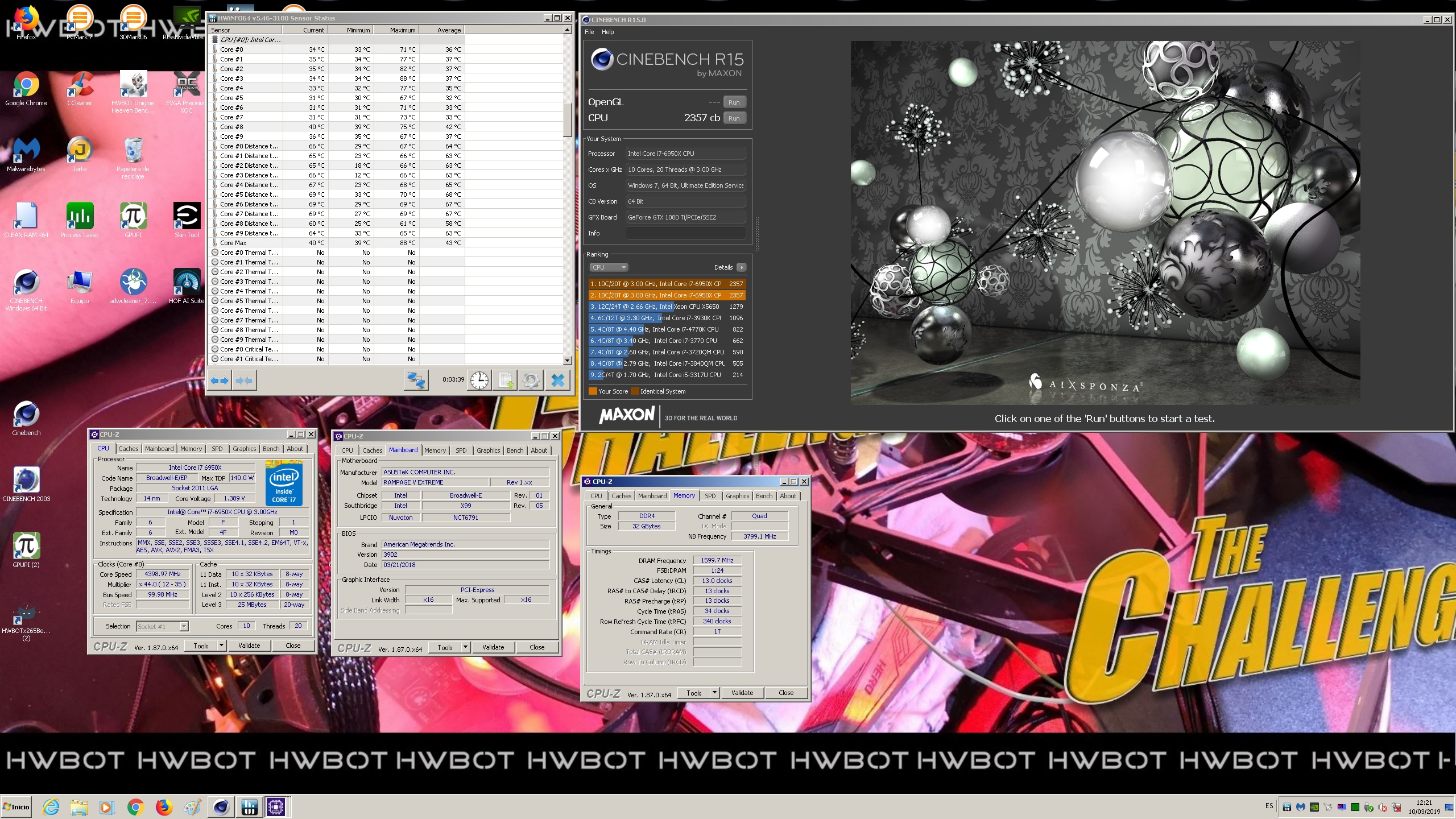Click HWiNFO Average column header
This screenshot has height=819, width=1456.
[x=441, y=30]
